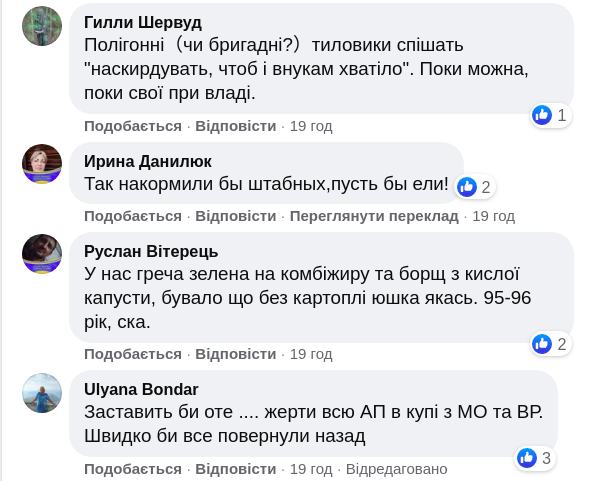The image size is (614, 481).
Task: Reply to Руслан Вітерець's comment
Action: coord(235,354)
